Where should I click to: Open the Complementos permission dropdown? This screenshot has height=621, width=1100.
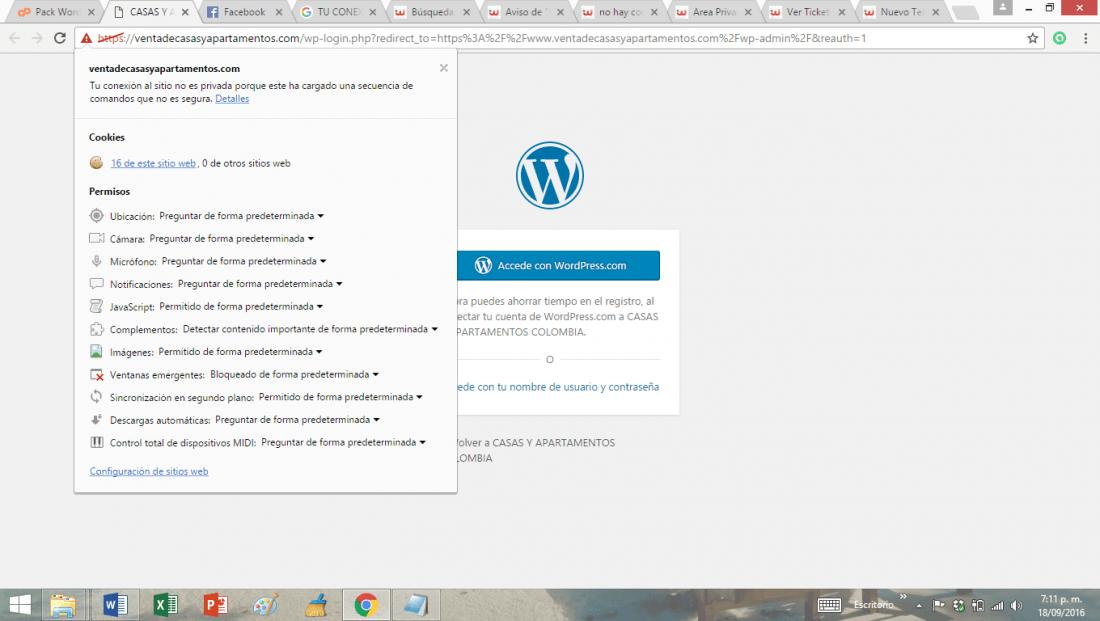pos(310,328)
